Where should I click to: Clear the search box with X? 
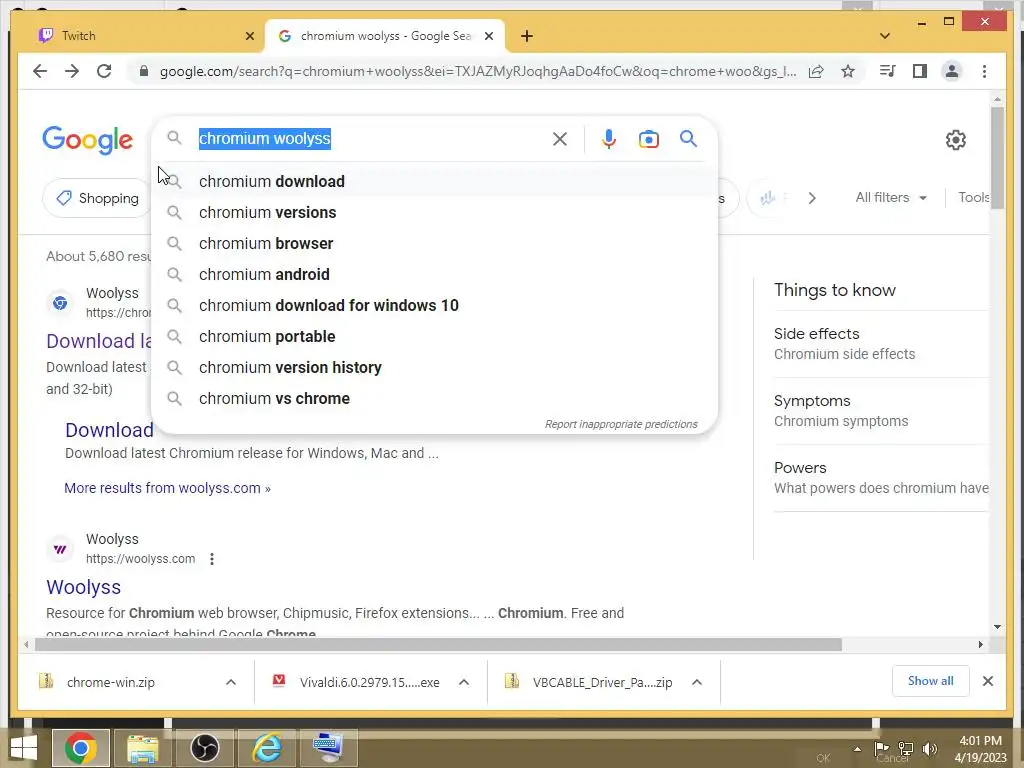coord(560,138)
